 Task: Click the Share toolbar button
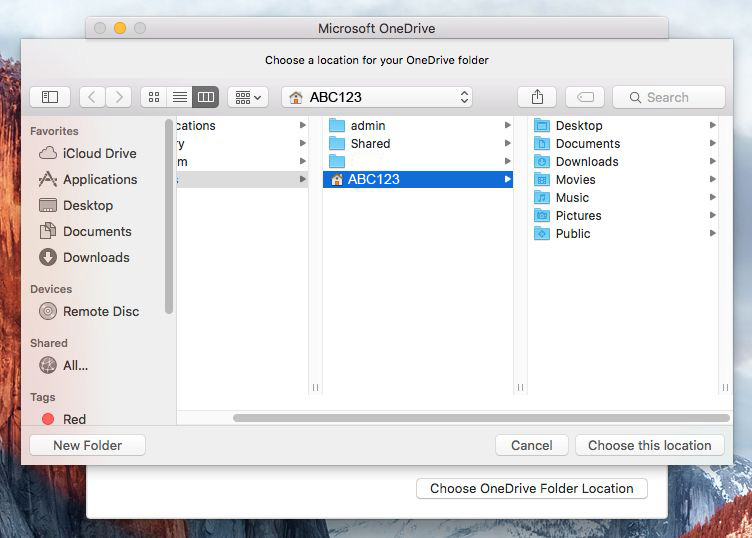click(537, 97)
